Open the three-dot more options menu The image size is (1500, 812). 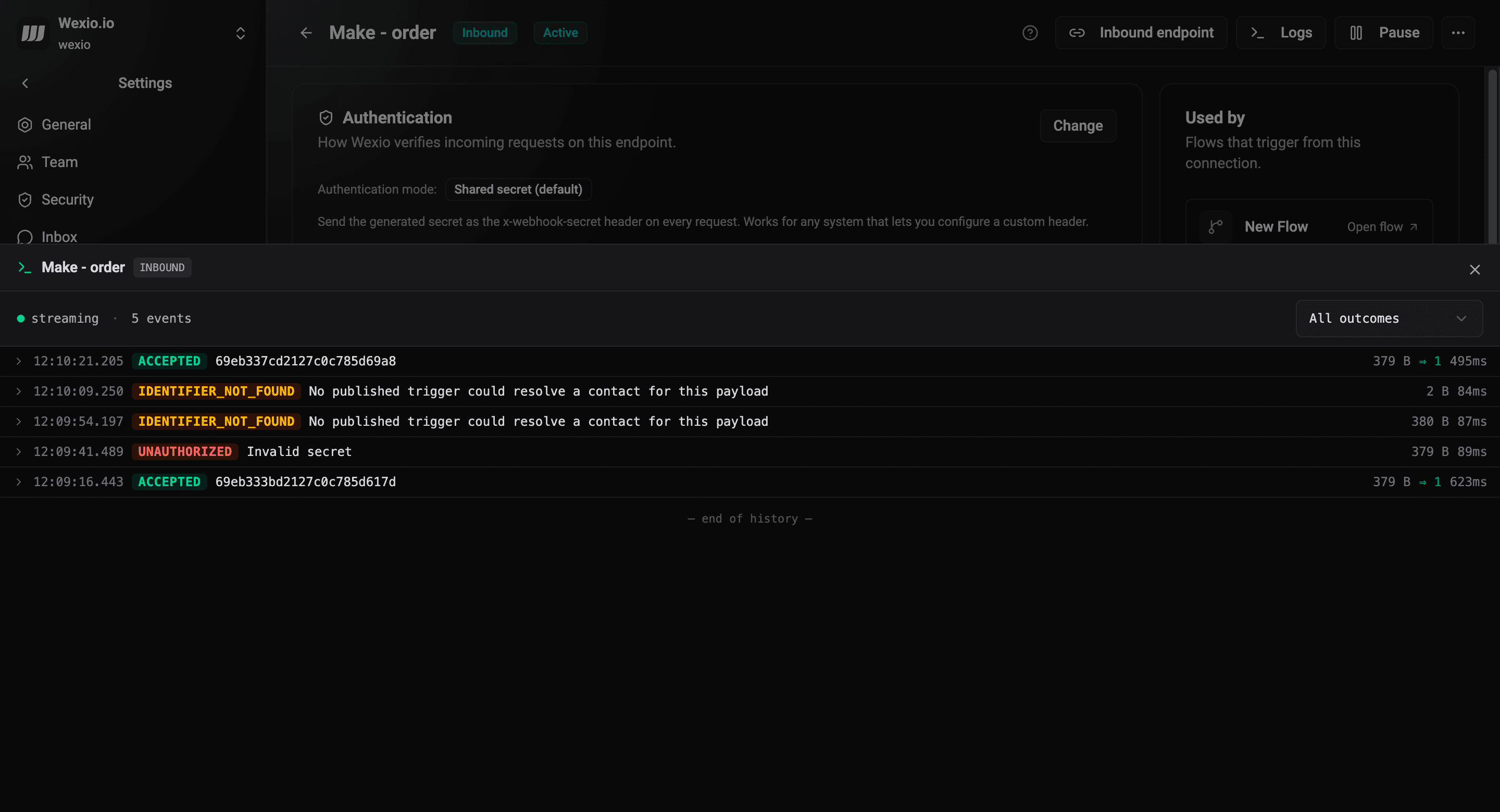pos(1458,33)
